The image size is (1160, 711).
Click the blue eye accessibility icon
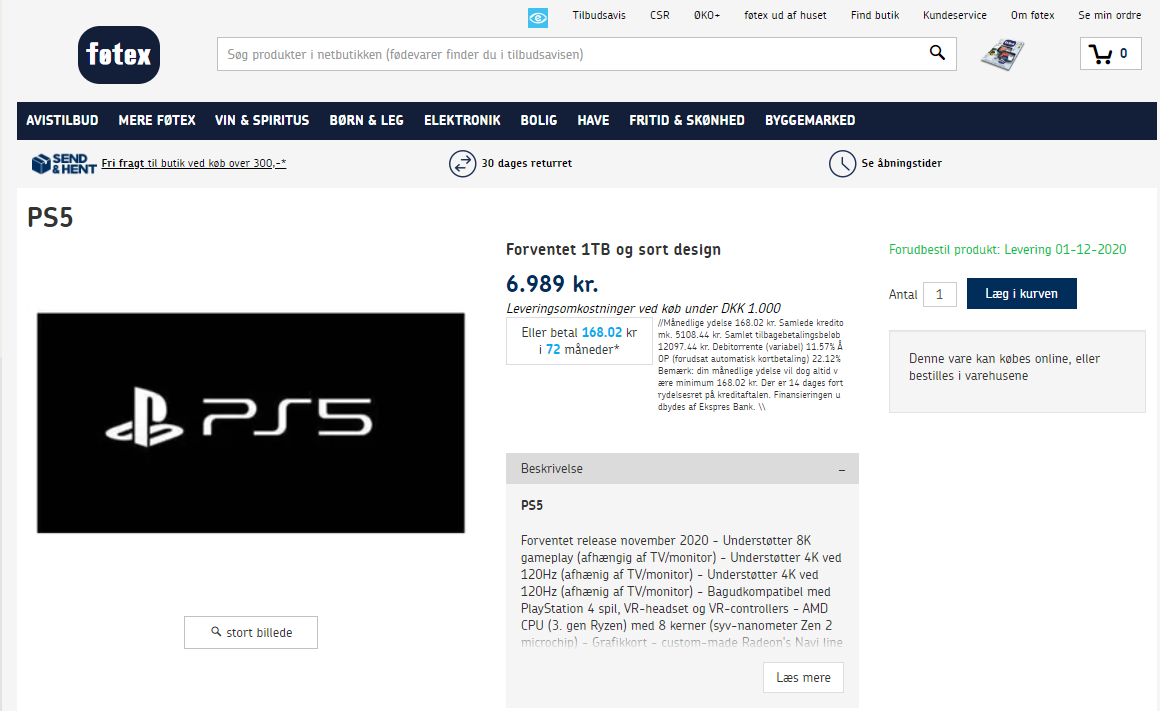(x=538, y=18)
